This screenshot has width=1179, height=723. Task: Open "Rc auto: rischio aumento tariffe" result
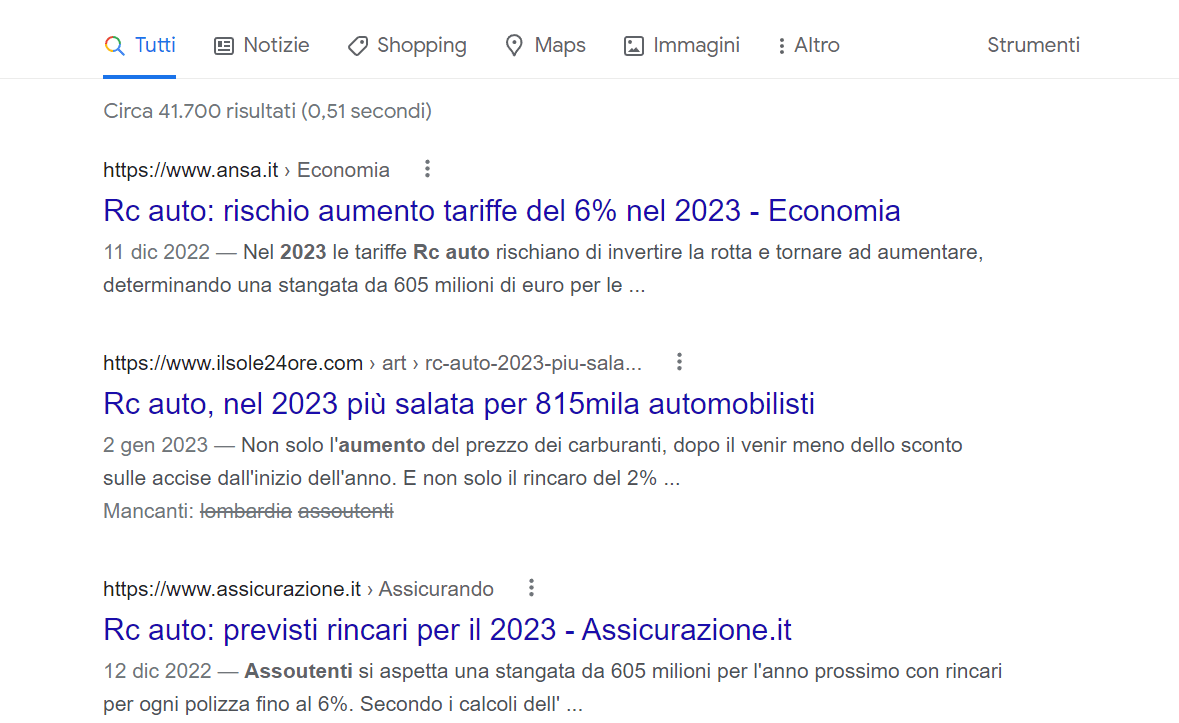(501, 211)
